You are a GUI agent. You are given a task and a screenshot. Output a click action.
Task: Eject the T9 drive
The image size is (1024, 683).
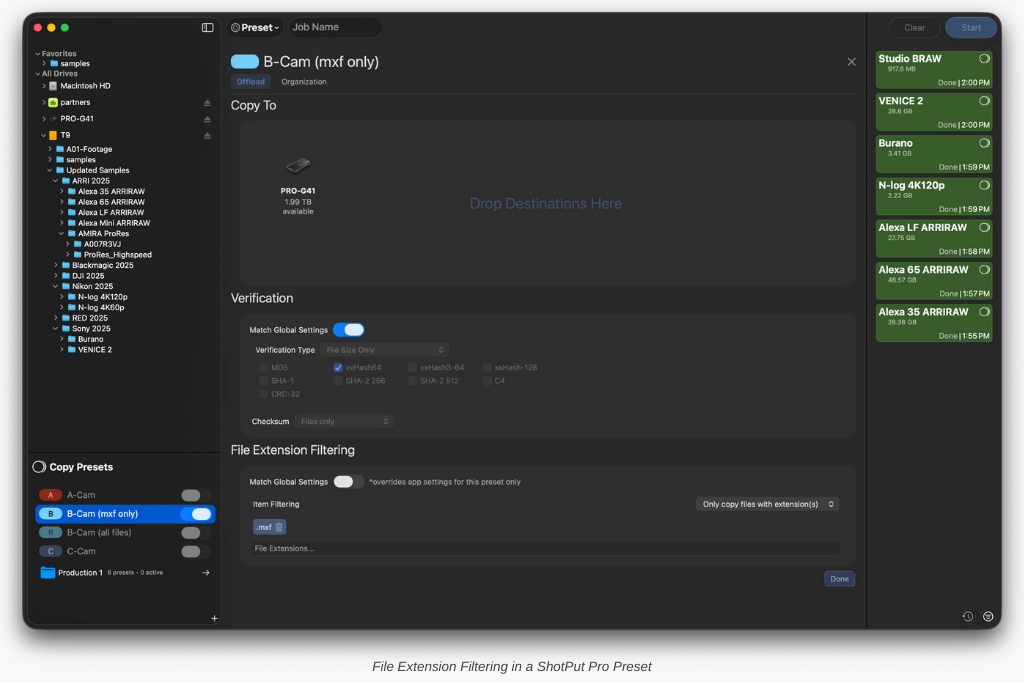(x=208, y=135)
